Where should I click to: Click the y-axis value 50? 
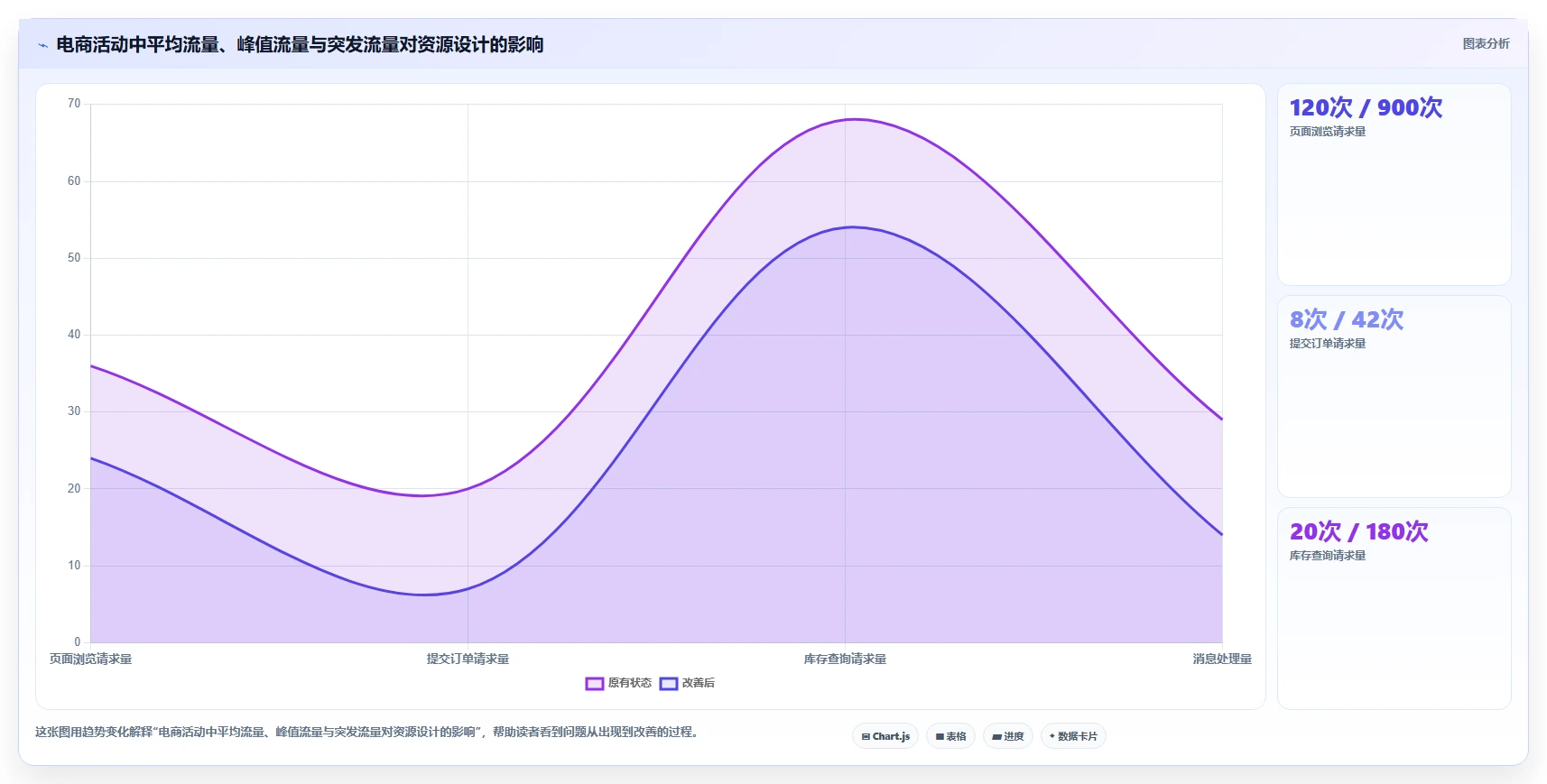tap(74, 258)
